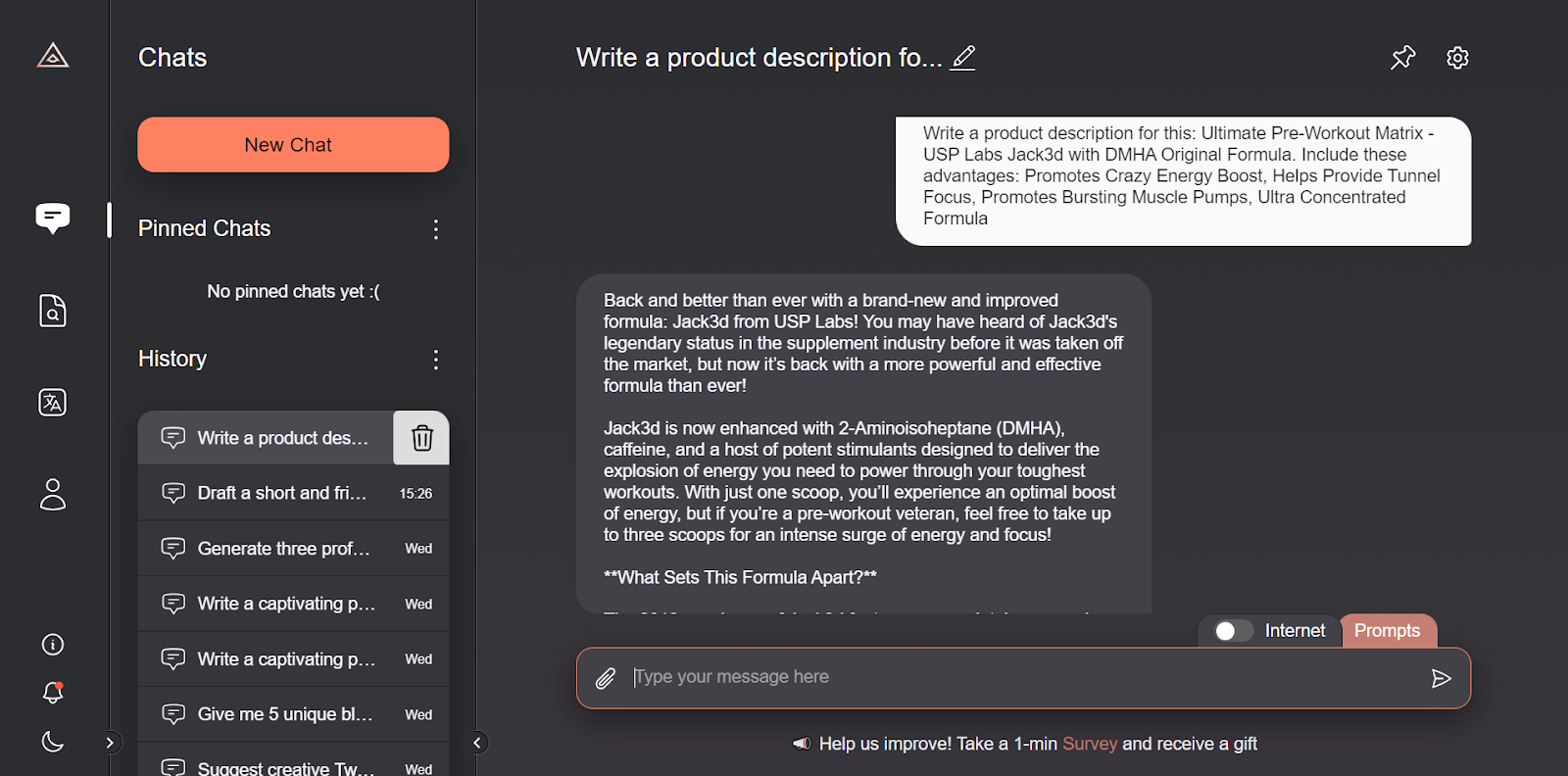Open notifications bell icon

(53, 693)
